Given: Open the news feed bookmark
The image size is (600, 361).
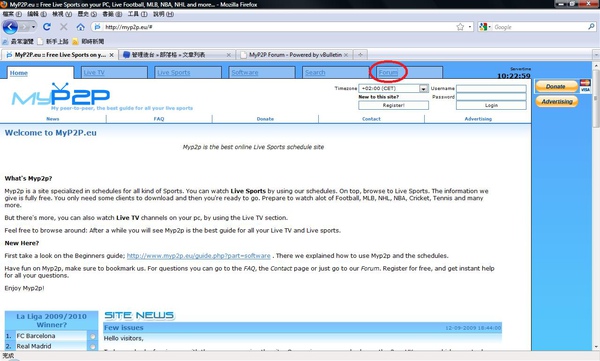Looking at the screenshot, I should 88,41.
